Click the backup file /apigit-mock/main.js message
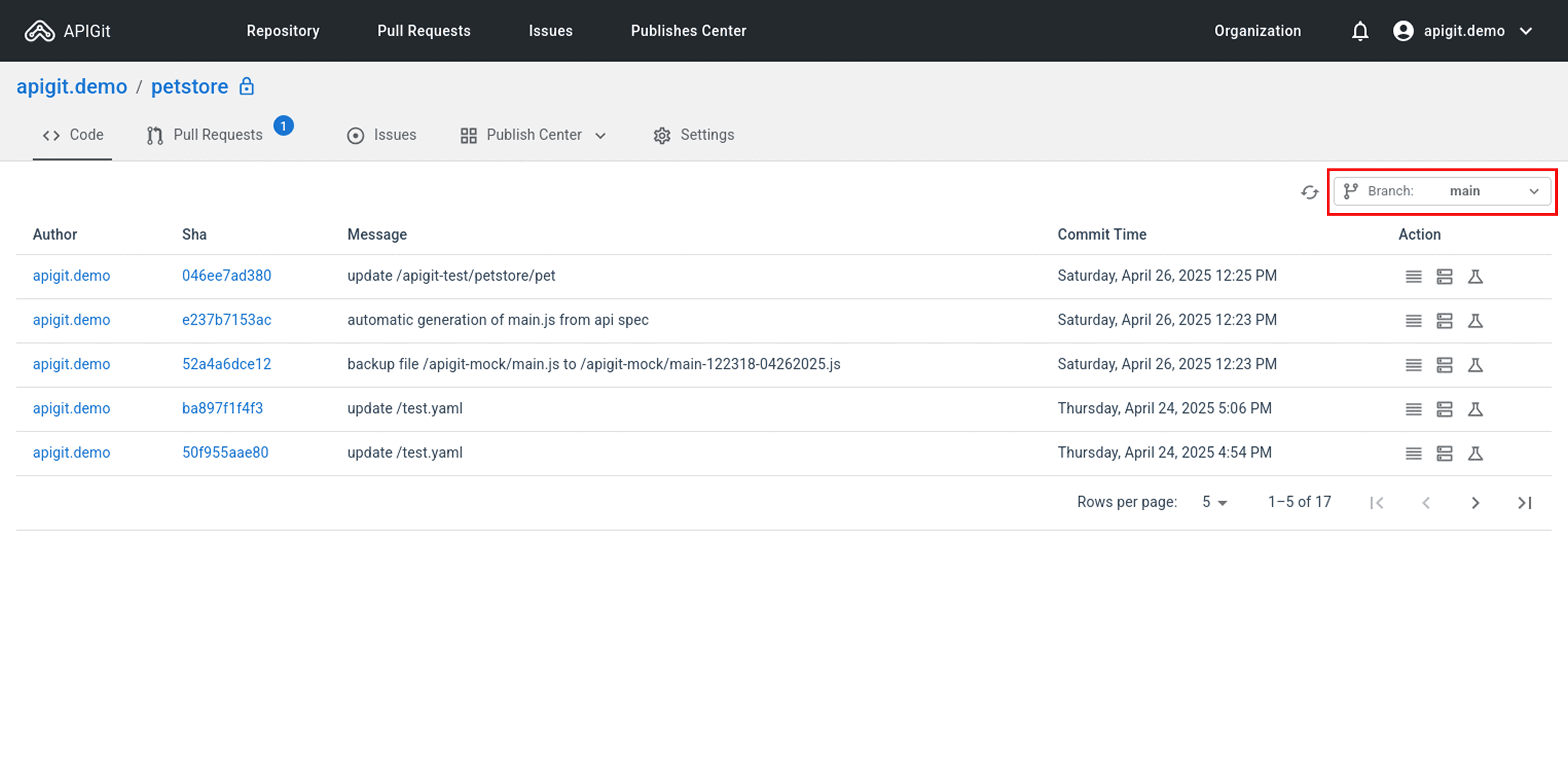Viewport: 1568px width, 760px height. (593, 364)
